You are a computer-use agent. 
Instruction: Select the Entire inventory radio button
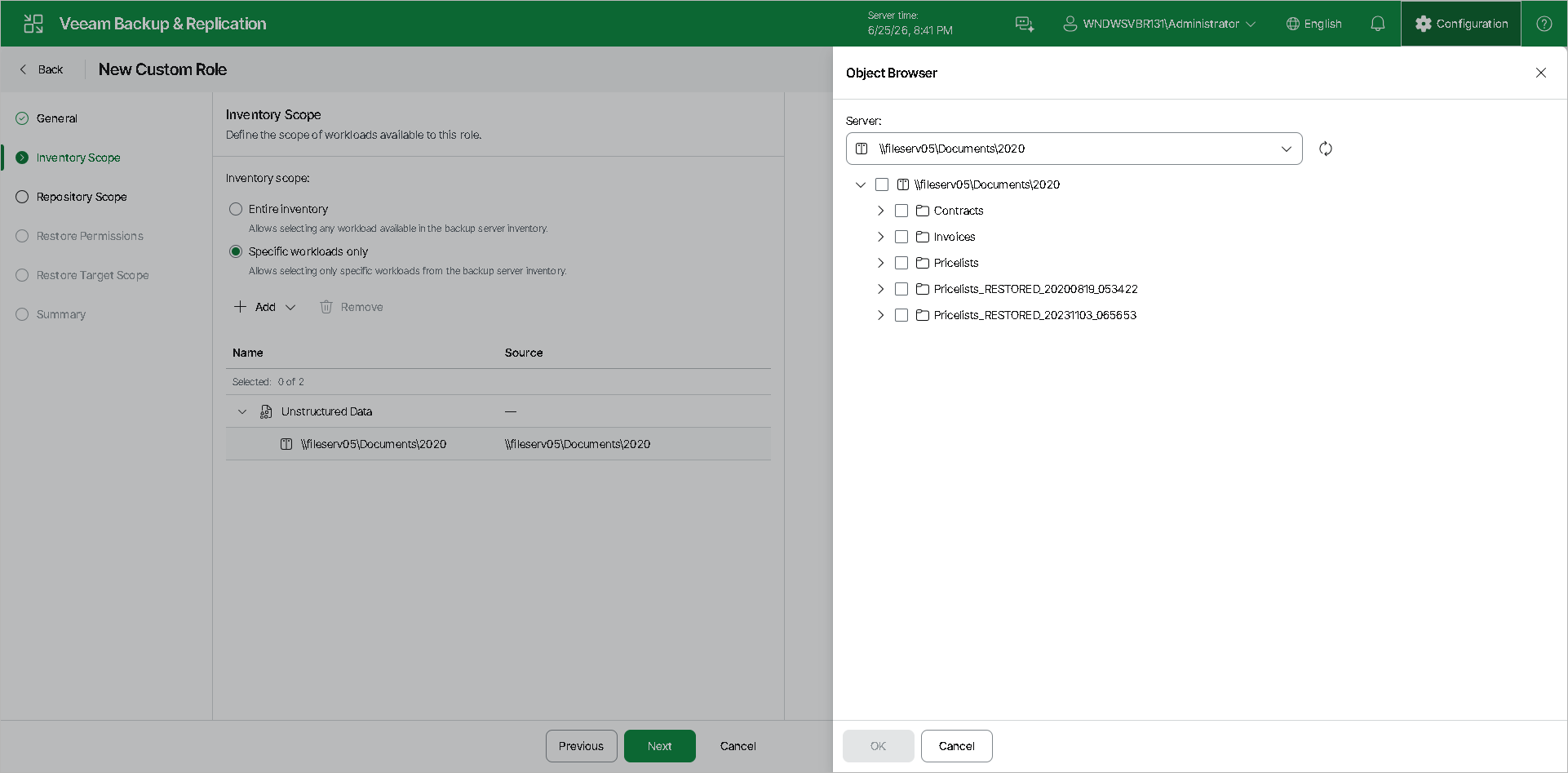(236, 209)
